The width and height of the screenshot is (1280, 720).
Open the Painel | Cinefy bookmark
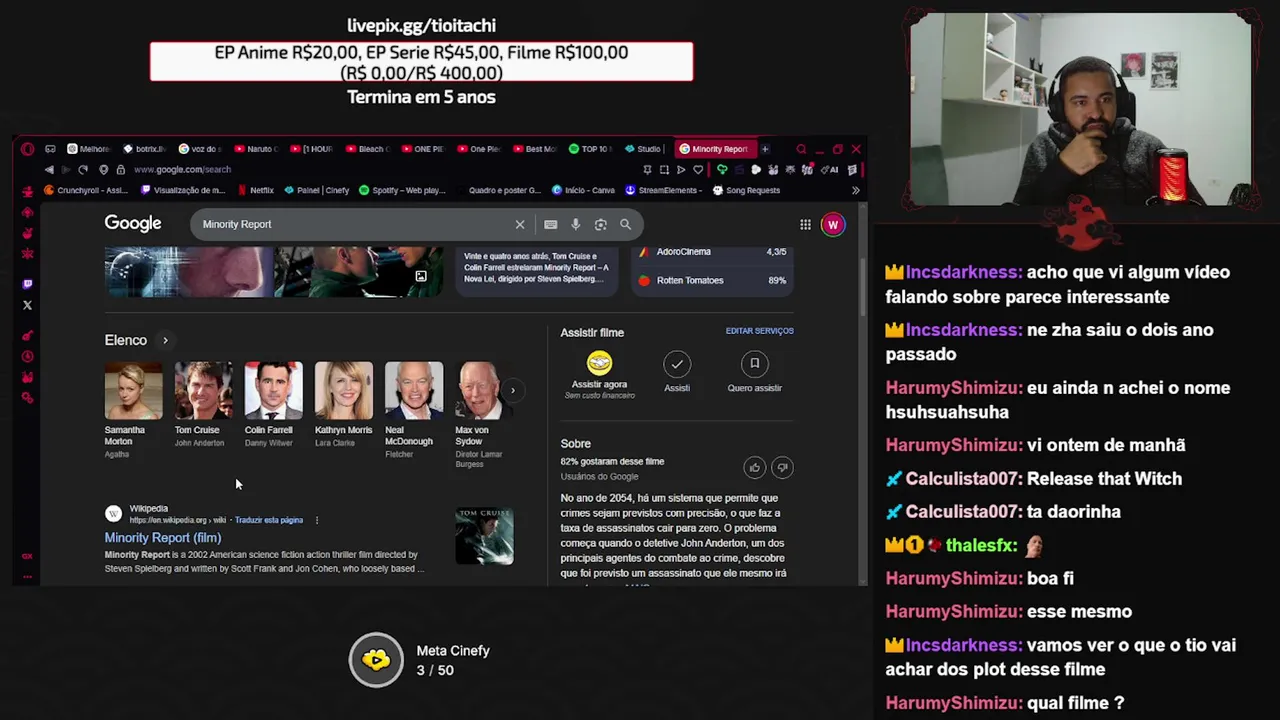coord(317,190)
